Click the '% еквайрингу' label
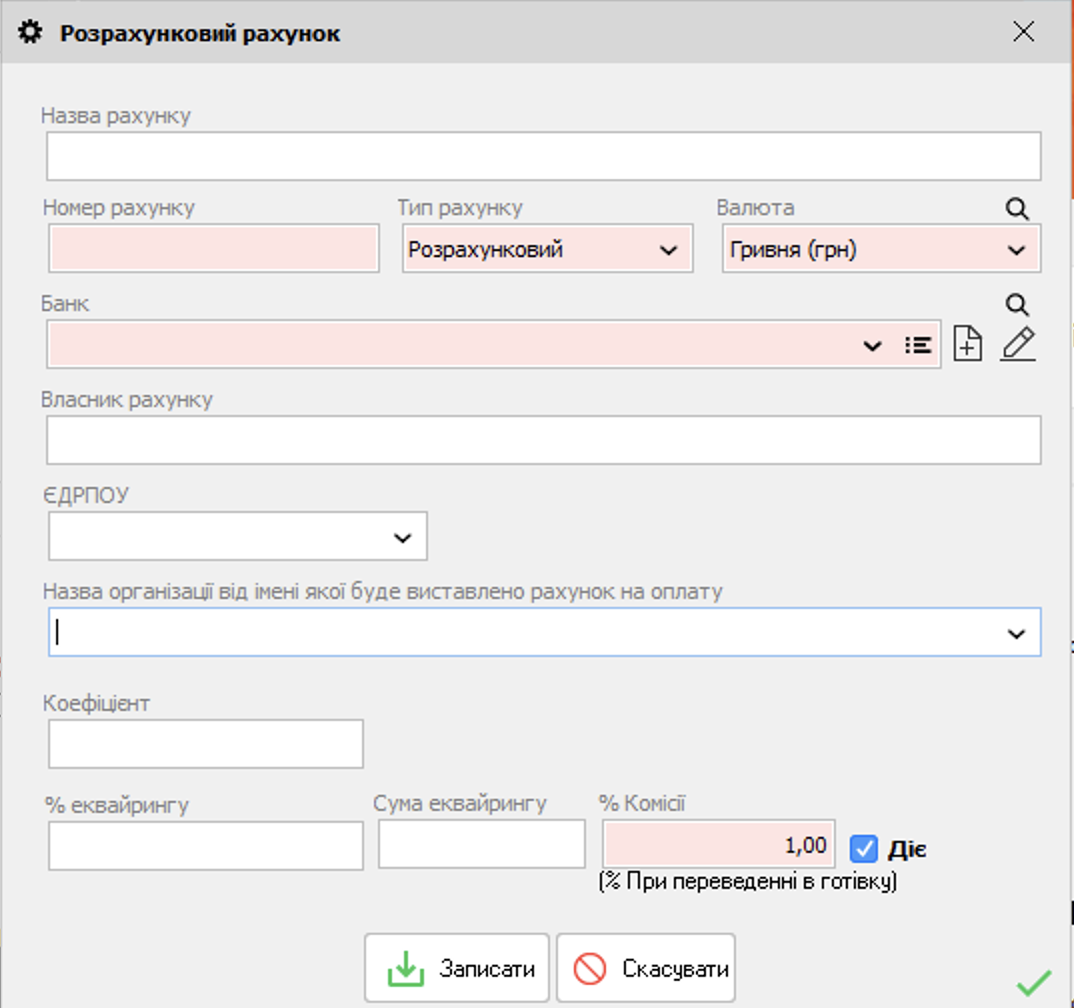The image size is (1074, 1008). 116,805
